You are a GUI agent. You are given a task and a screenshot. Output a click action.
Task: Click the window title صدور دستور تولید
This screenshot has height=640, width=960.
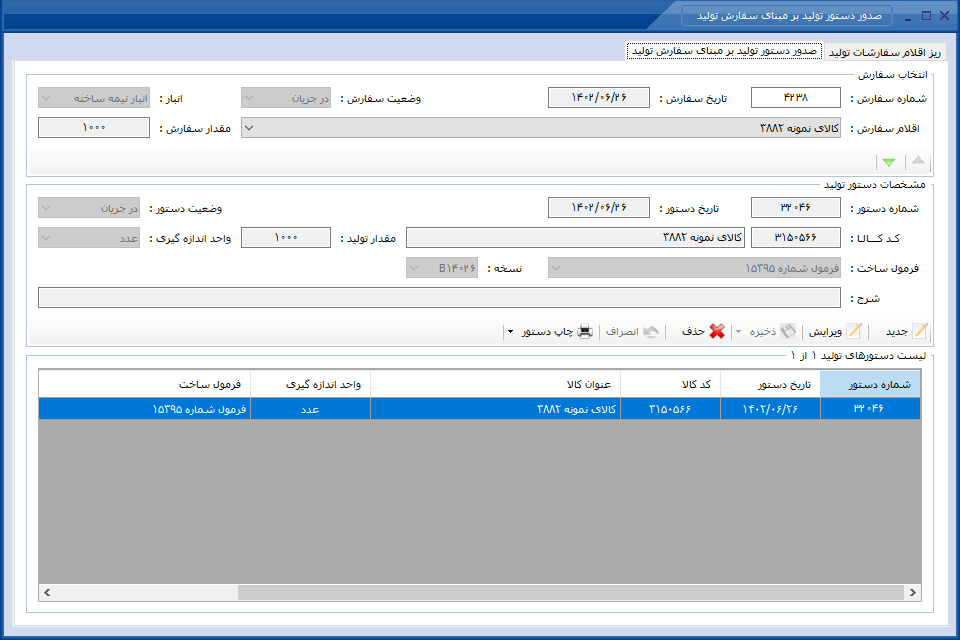789,15
